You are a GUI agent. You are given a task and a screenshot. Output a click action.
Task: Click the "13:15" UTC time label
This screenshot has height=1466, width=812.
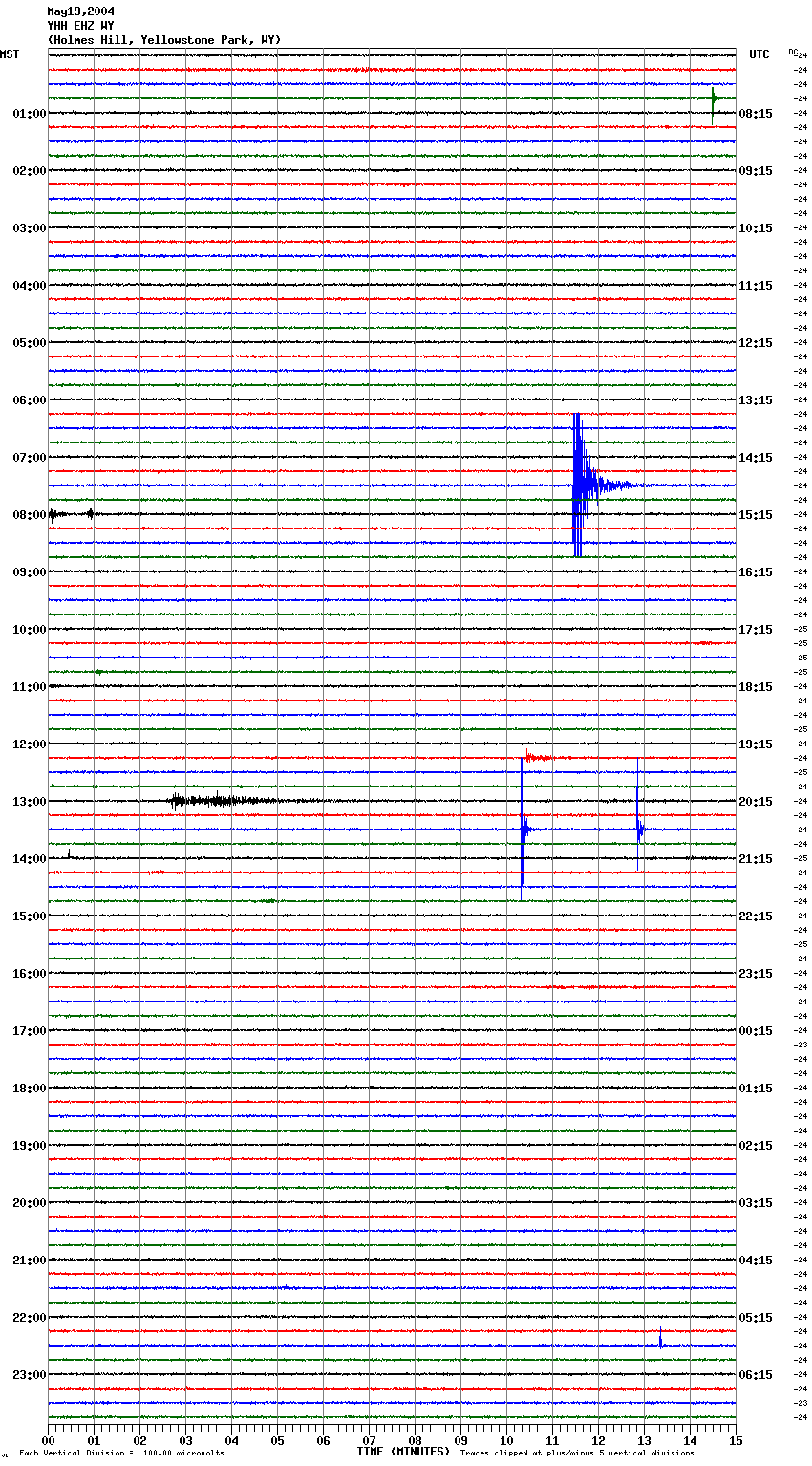point(756,400)
